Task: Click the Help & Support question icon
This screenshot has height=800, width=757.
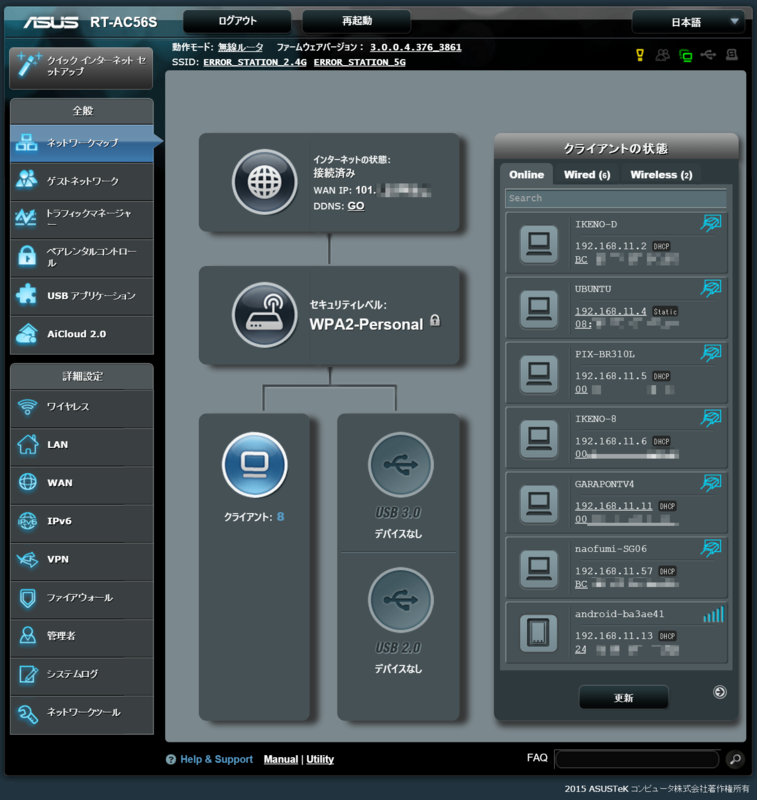Action: click(171, 759)
